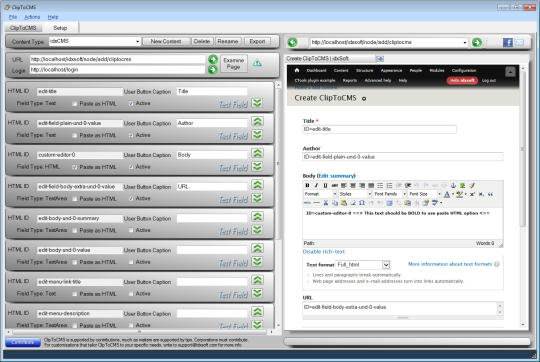
Task: Open the text color picker arrow
Action: point(452,194)
